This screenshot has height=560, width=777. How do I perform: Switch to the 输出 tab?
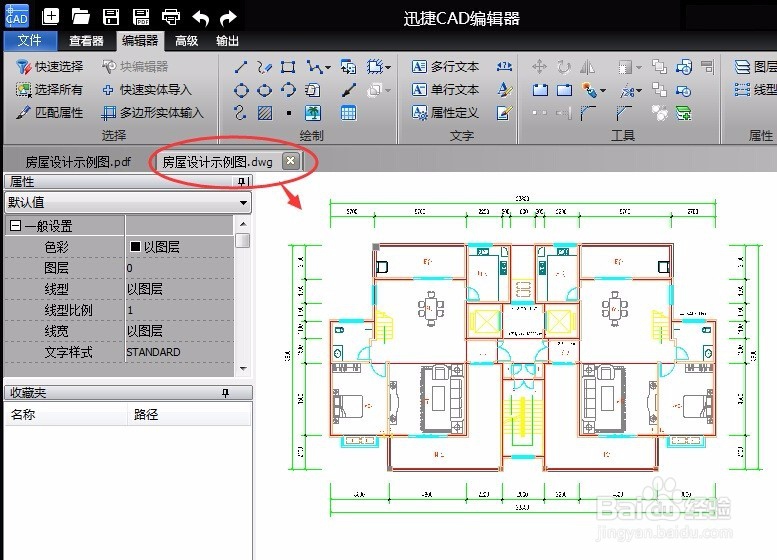click(x=227, y=41)
